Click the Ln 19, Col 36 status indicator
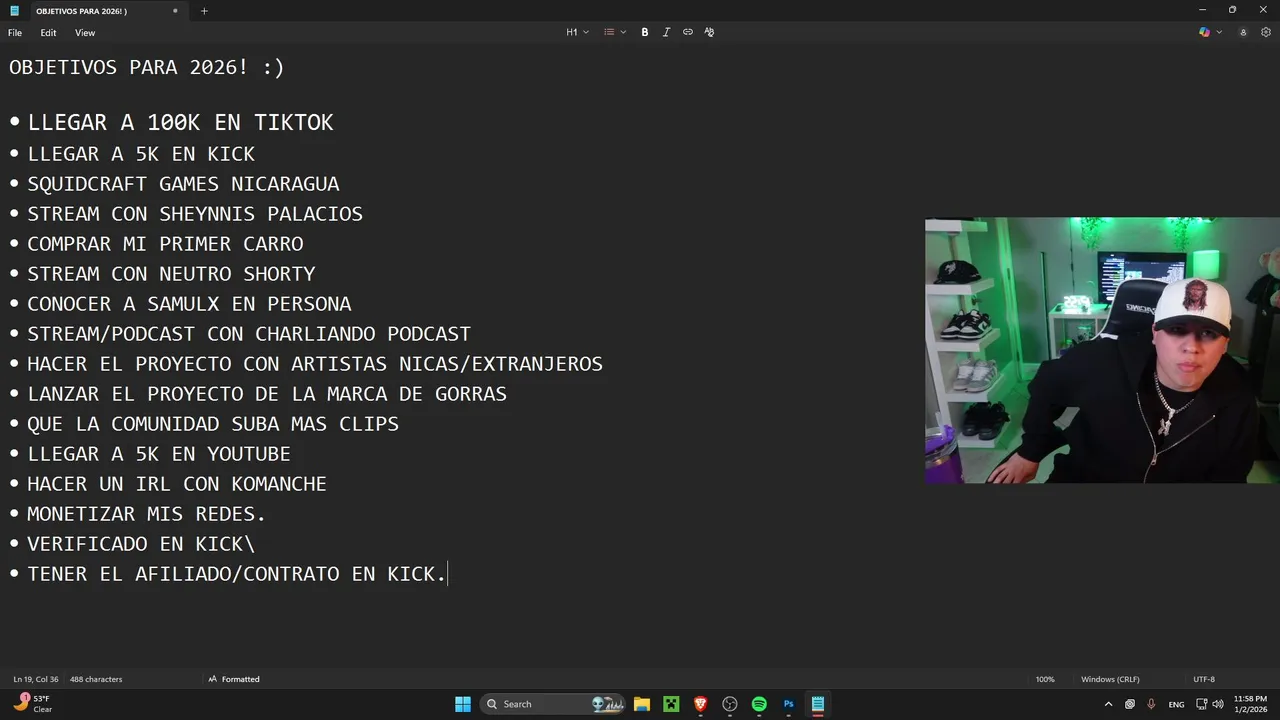1280x720 pixels. point(36,679)
